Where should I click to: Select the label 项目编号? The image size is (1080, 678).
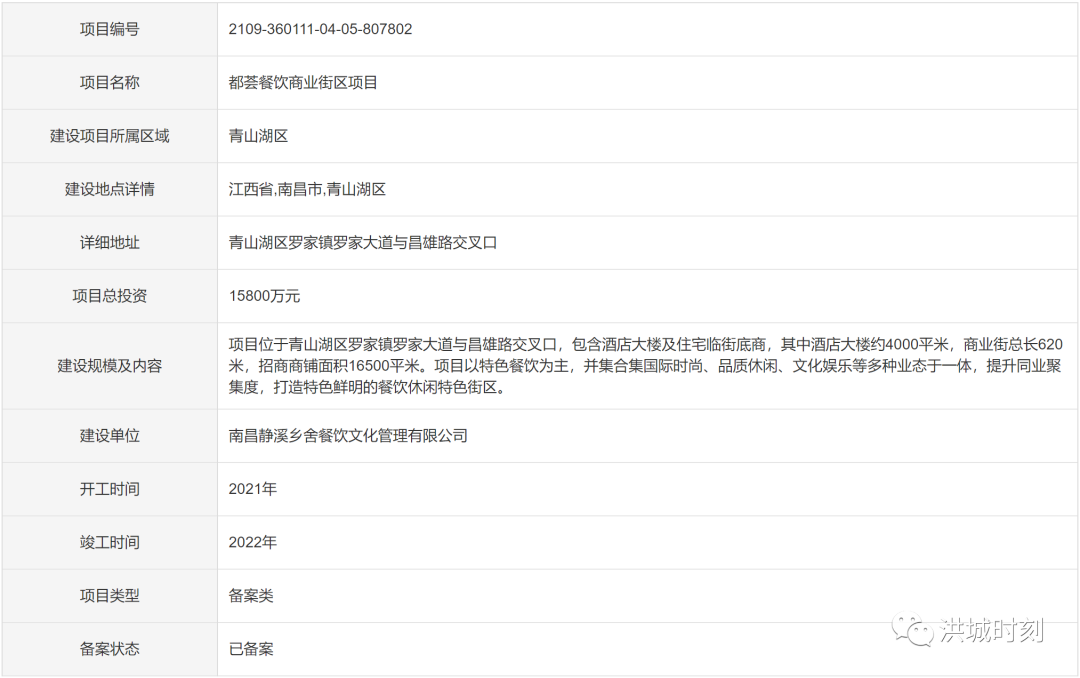[x=110, y=29]
